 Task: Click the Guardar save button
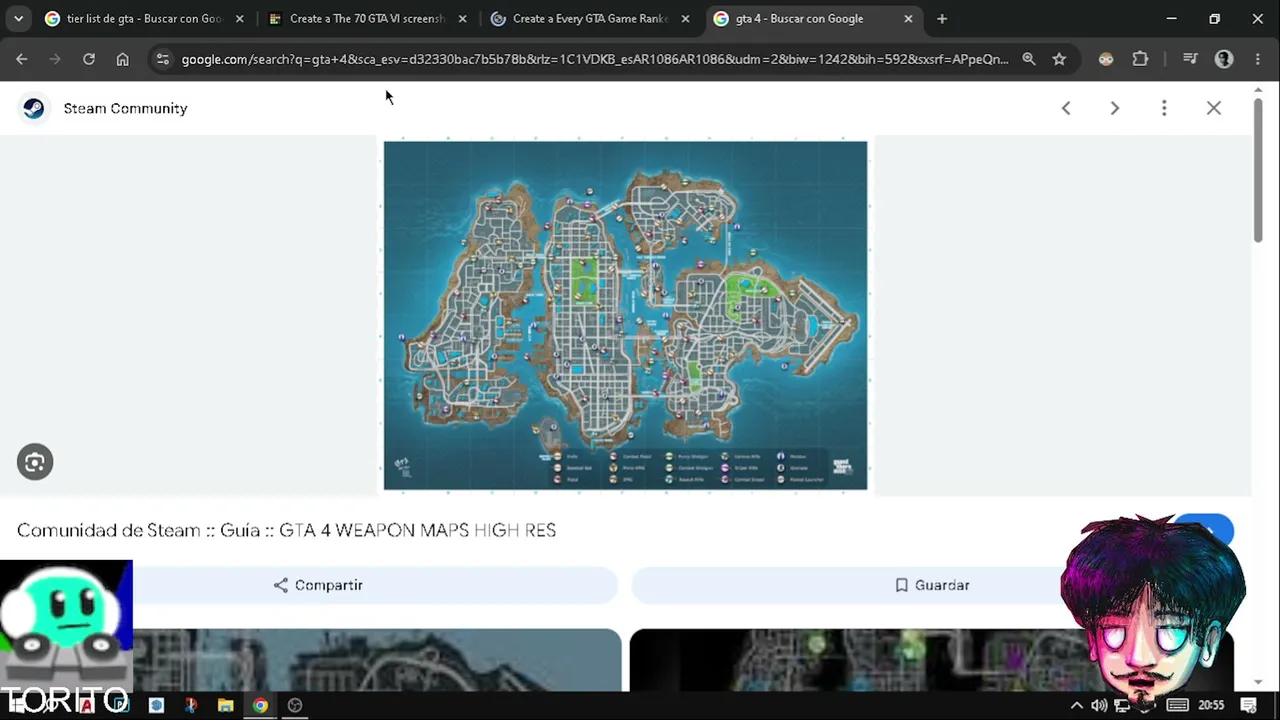pyautogui.click(x=932, y=585)
